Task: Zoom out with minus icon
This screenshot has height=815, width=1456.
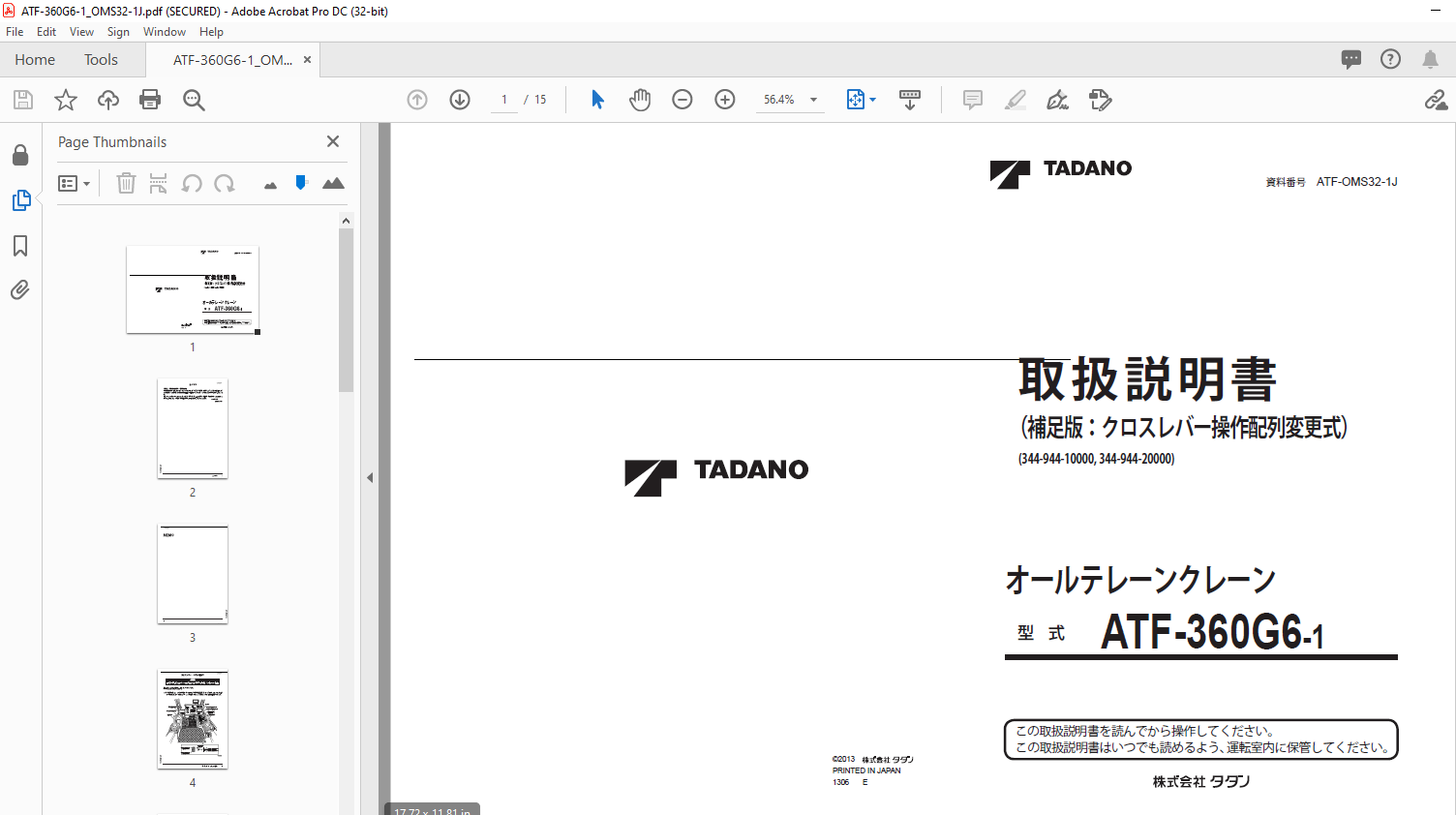Action: coord(682,100)
